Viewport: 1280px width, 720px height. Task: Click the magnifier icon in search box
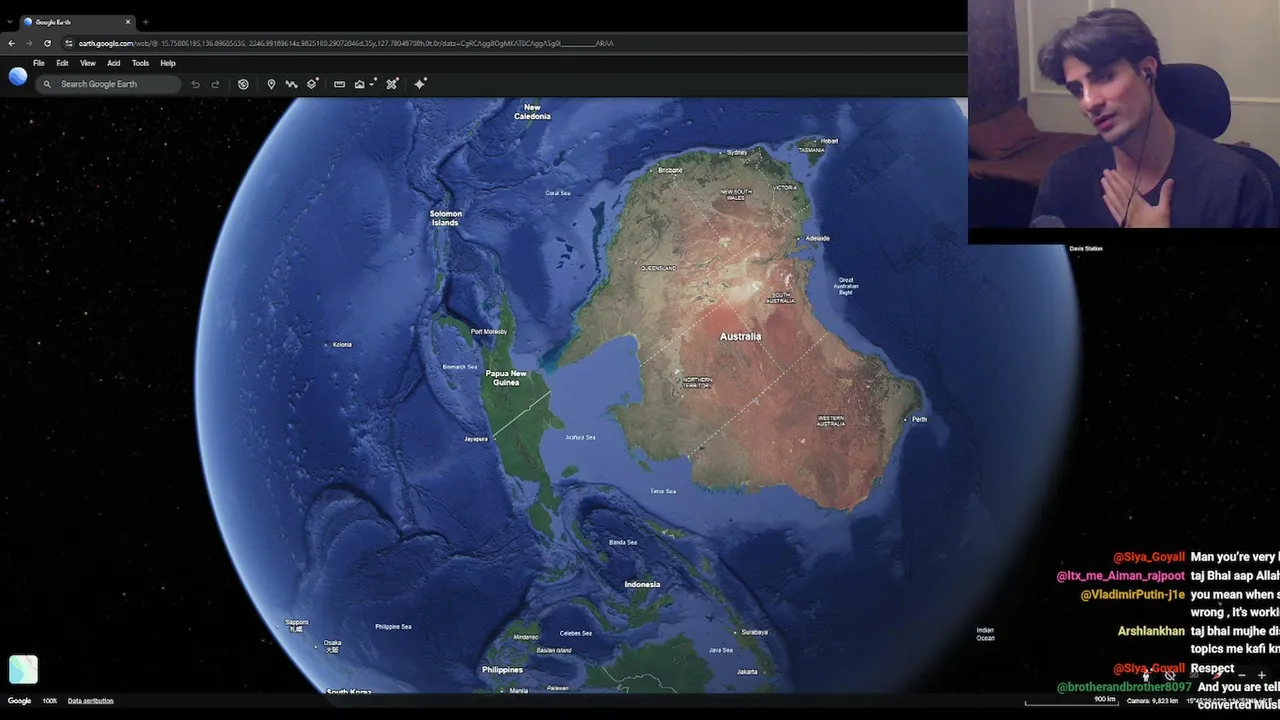(x=47, y=84)
